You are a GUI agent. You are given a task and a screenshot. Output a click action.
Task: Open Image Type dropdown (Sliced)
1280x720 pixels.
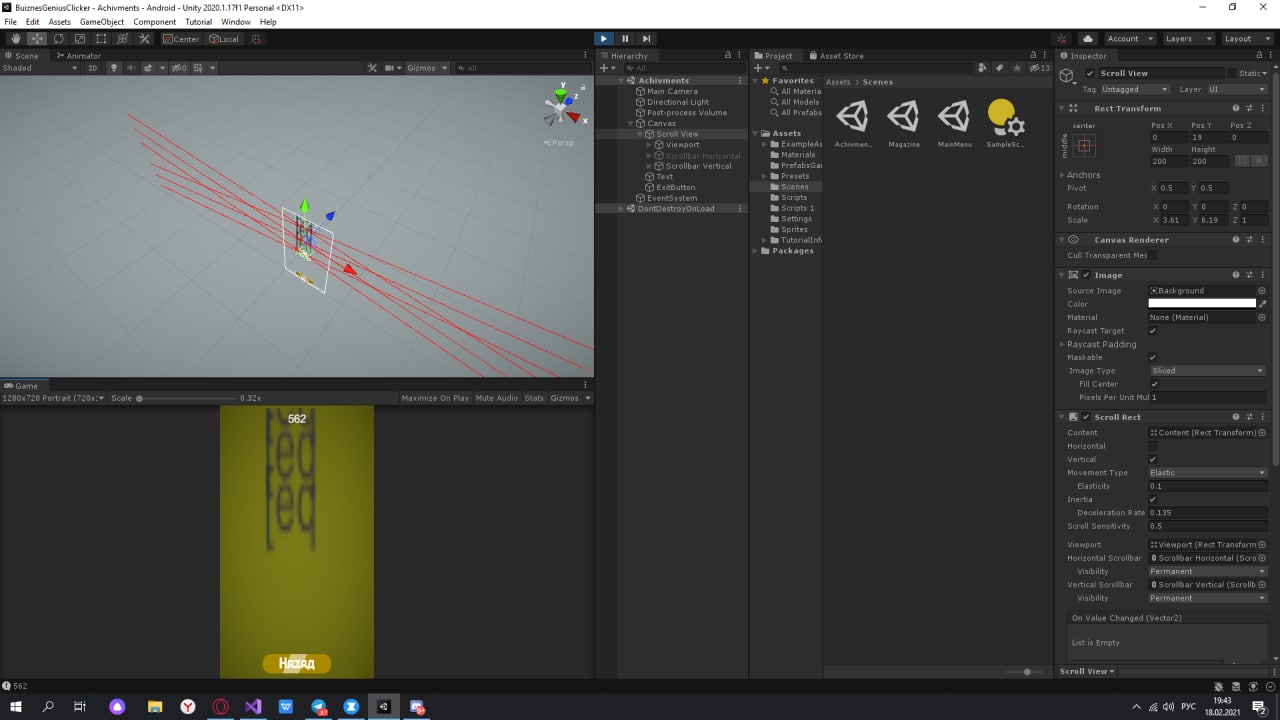point(1208,370)
